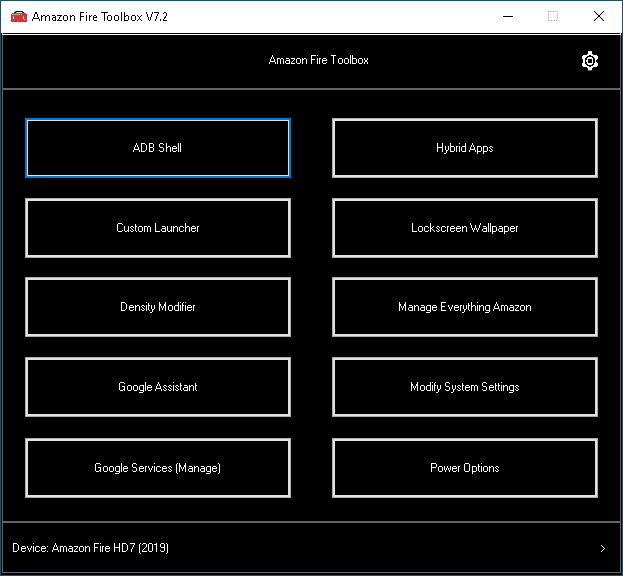Click the Amazon Fire Toolbox header label

318,60
